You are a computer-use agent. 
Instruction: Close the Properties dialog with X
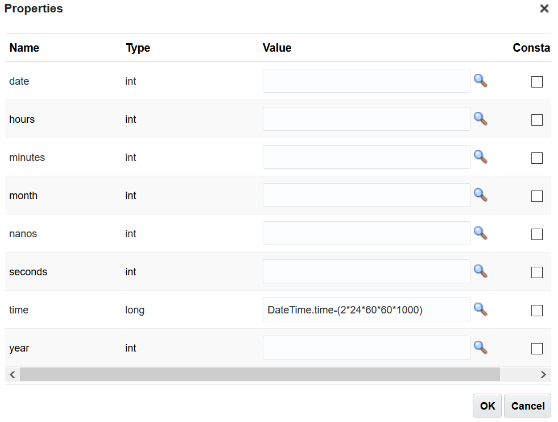point(544,9)
